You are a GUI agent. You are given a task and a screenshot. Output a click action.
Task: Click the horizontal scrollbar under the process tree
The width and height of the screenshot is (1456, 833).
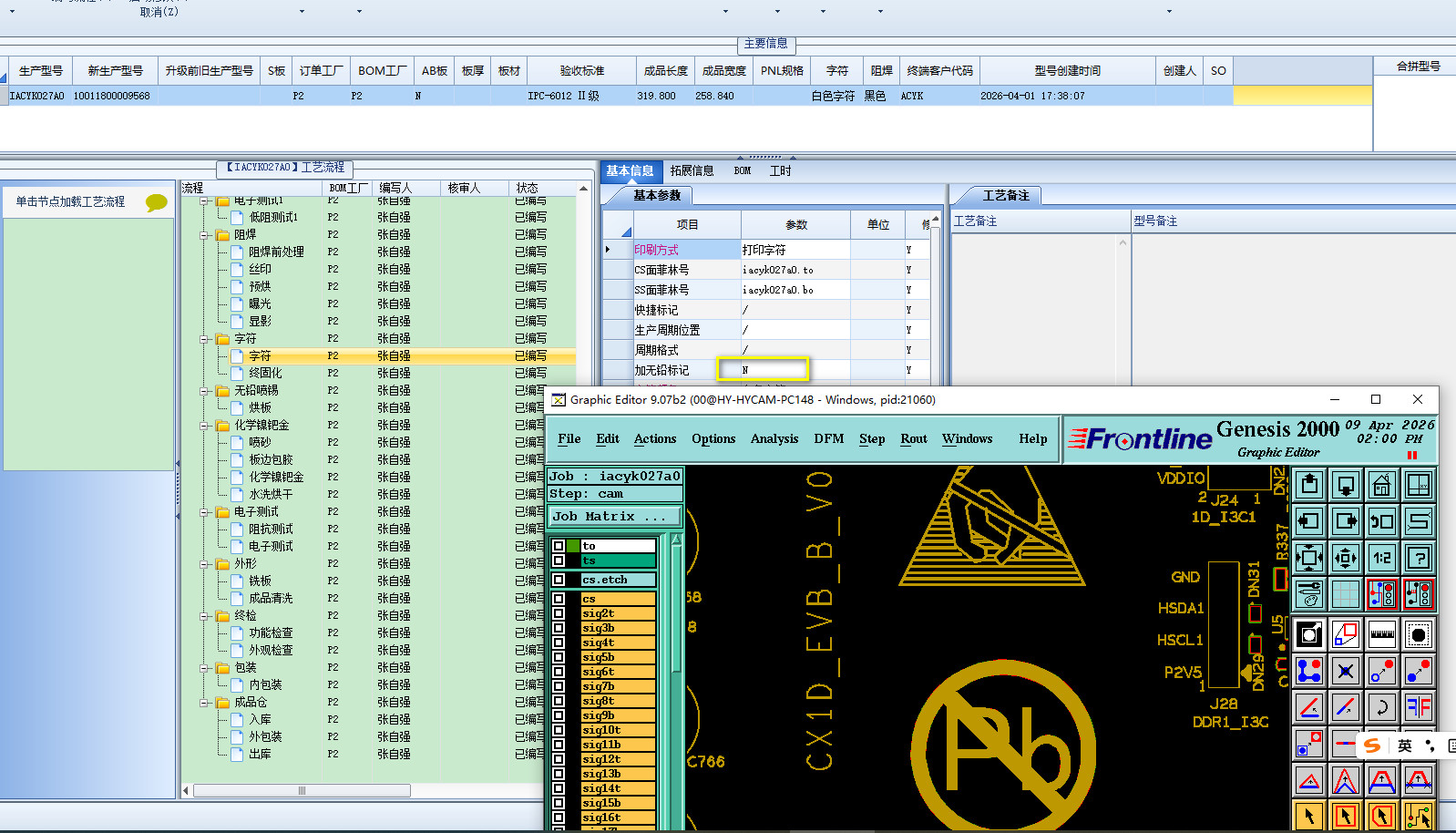(x=301, y=790)
